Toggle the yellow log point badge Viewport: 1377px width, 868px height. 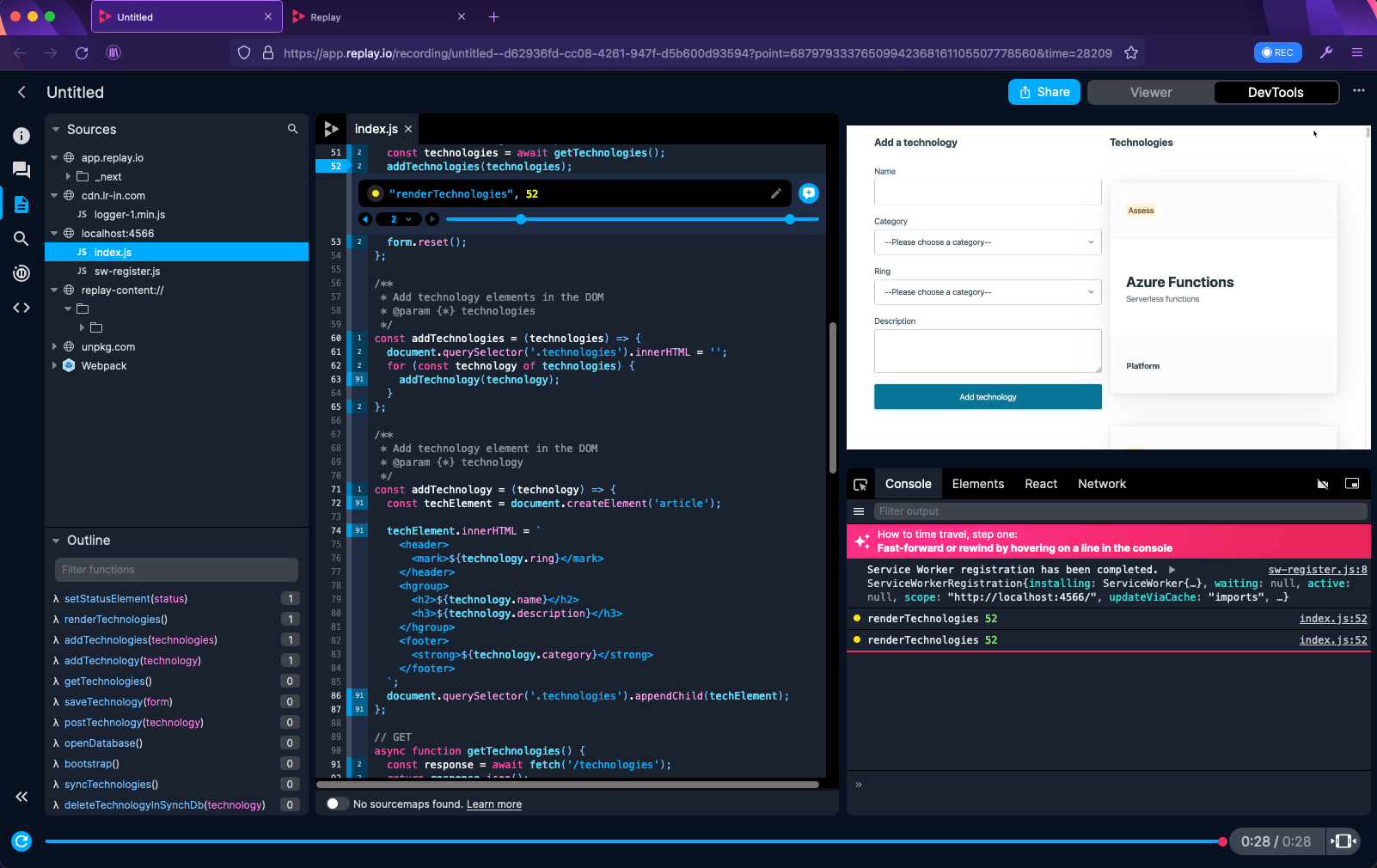376,193
